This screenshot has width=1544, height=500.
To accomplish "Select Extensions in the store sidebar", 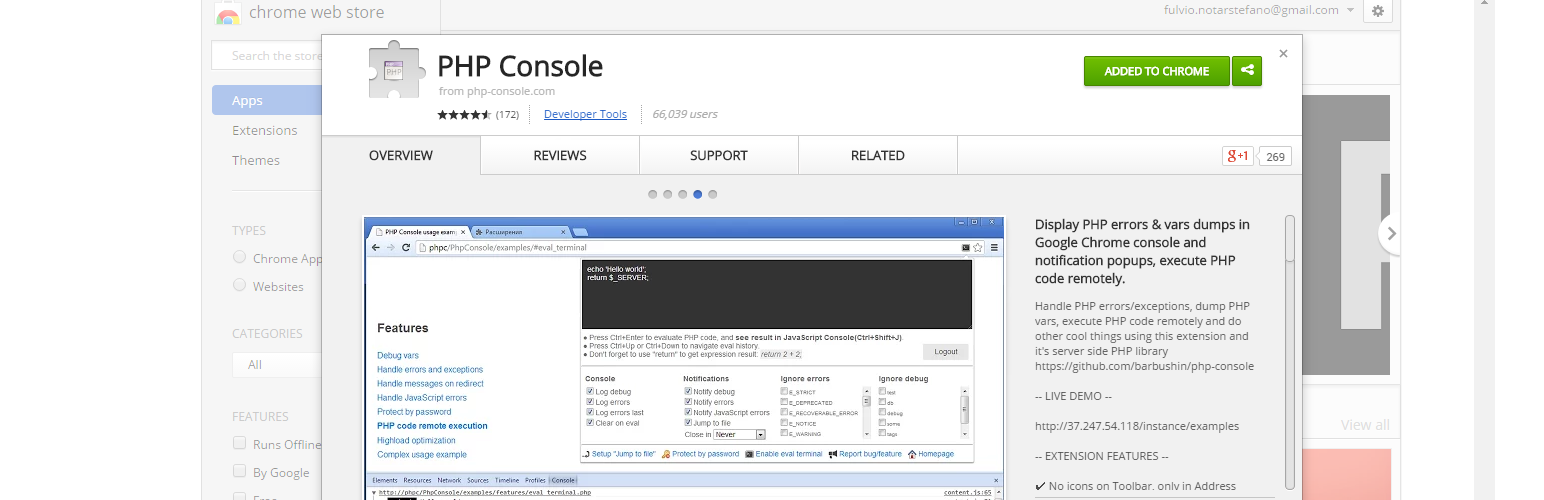I will tap(265, 130).
